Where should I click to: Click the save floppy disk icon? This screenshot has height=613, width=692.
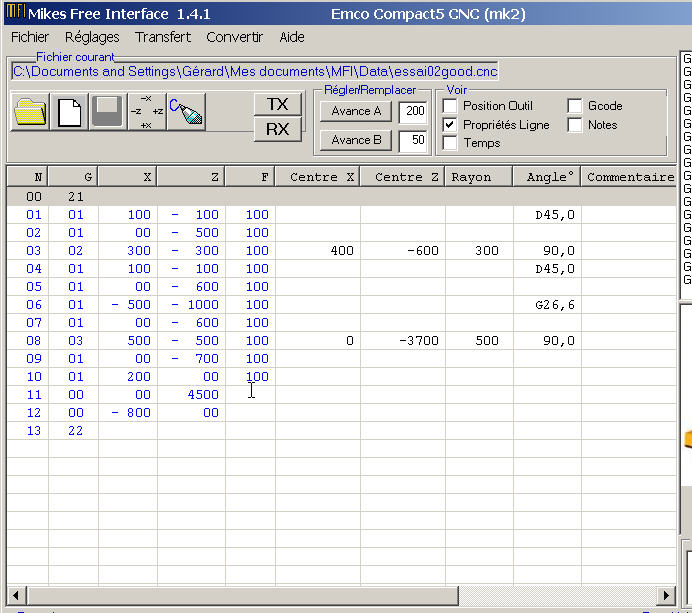[108, 112]
